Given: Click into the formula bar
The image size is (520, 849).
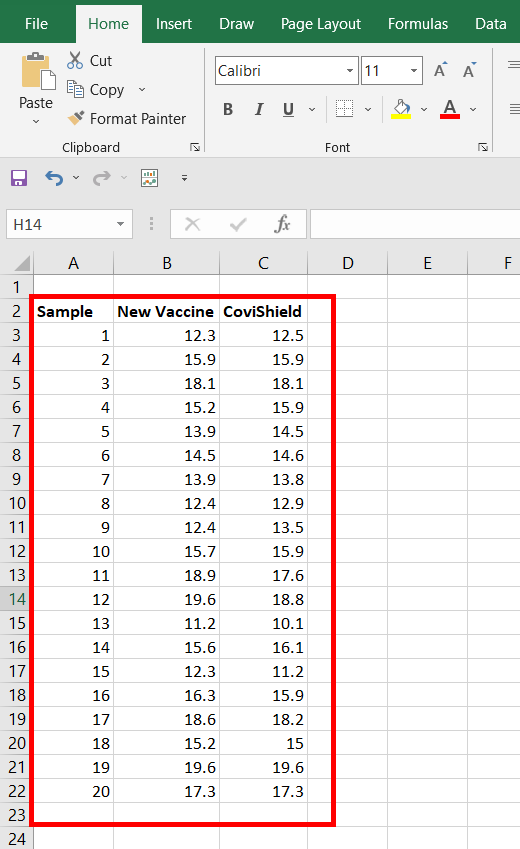Looking at the screenshot, I should 415,224.
